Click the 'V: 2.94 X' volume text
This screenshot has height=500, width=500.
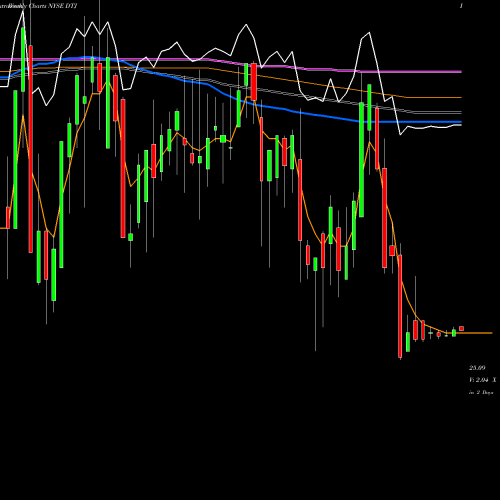(x=482, y=380)
